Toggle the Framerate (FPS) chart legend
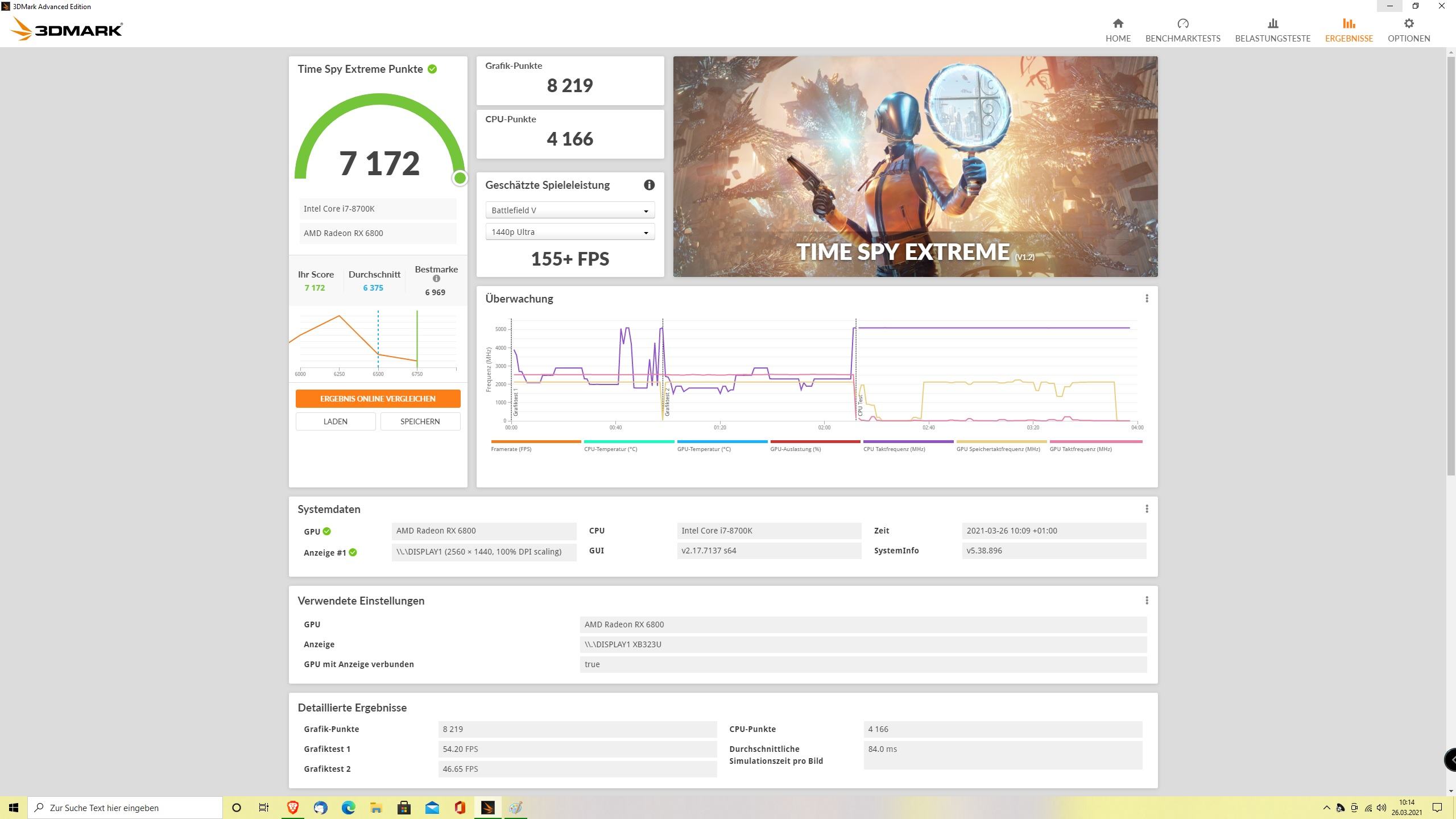 (535, 446)
